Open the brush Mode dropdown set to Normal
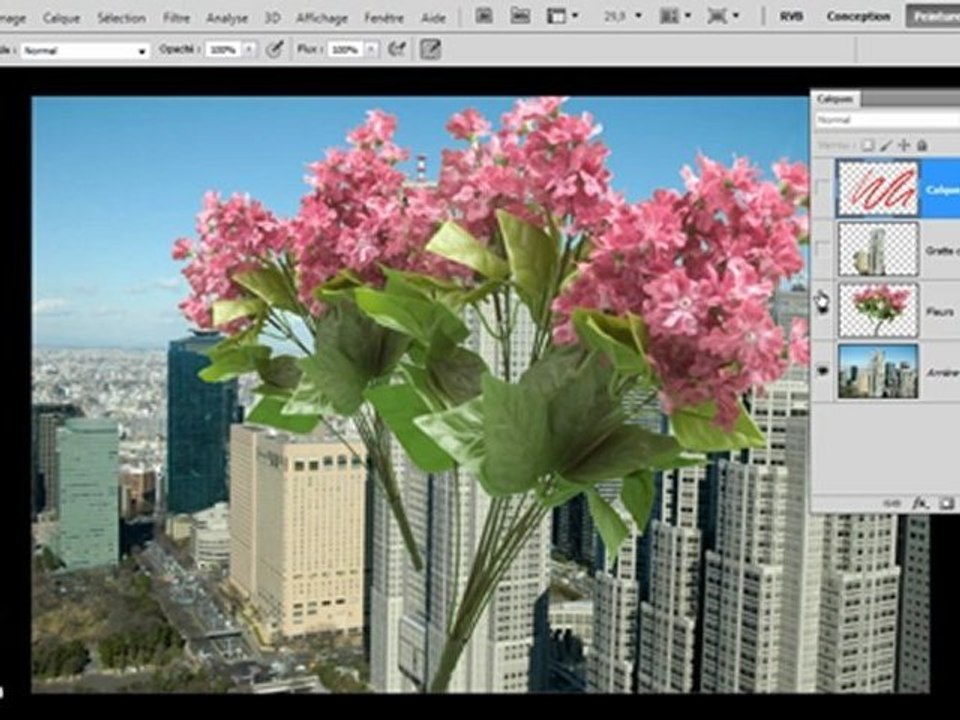 pyautogui.click(x=85, y=50)
